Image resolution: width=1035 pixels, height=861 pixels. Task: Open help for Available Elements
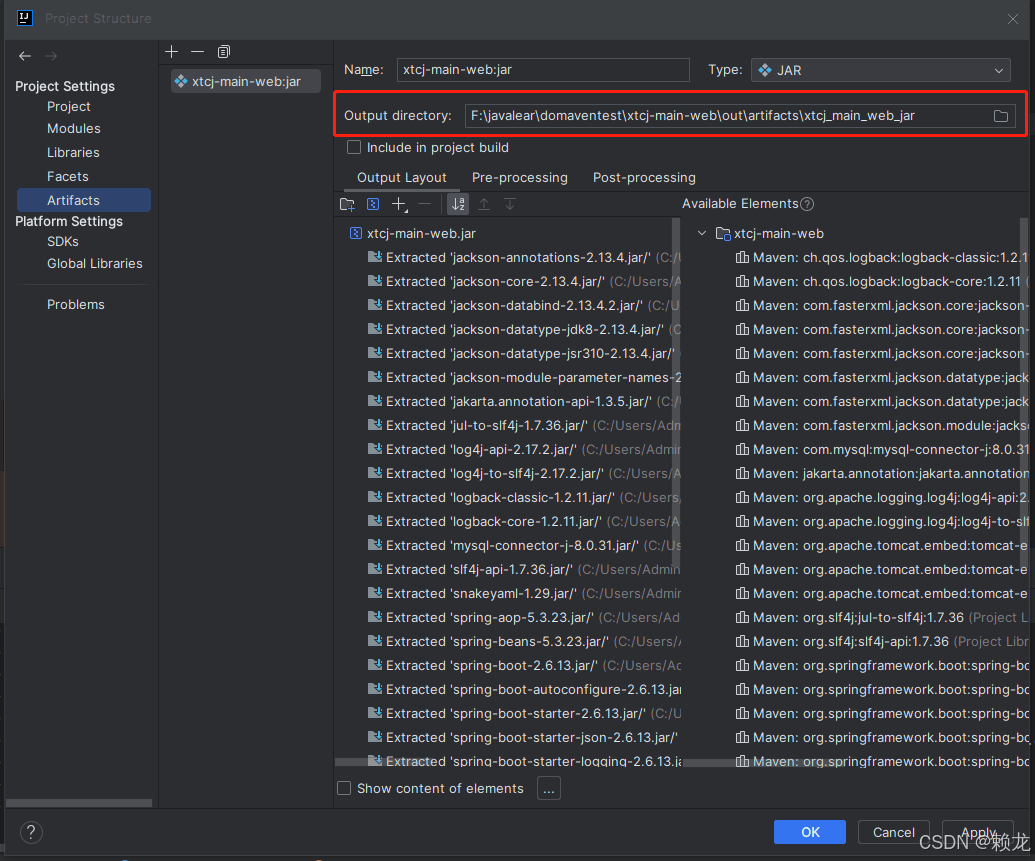tap(807, 204)
